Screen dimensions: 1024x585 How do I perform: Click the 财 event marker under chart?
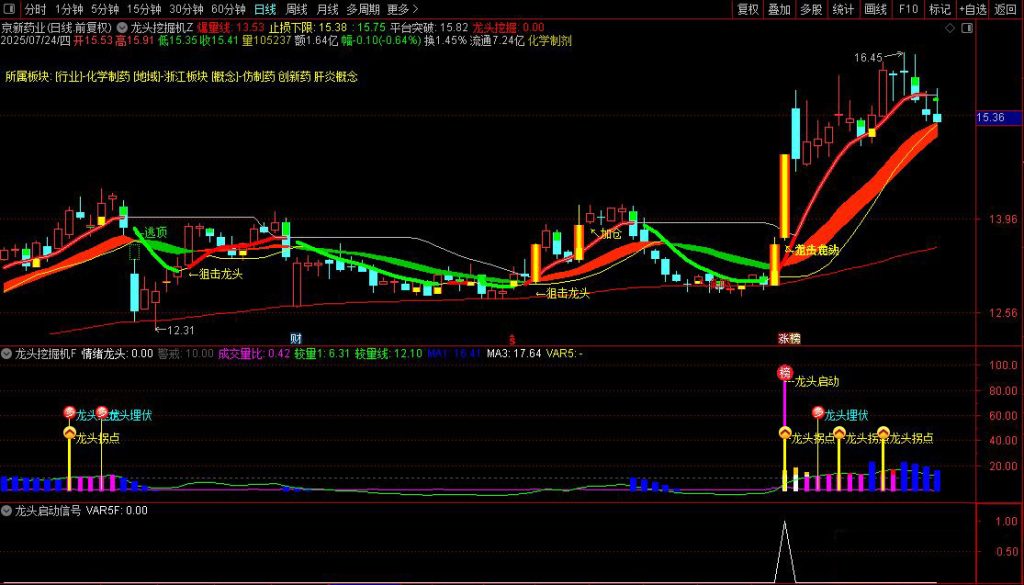click(x=296, y=339)
